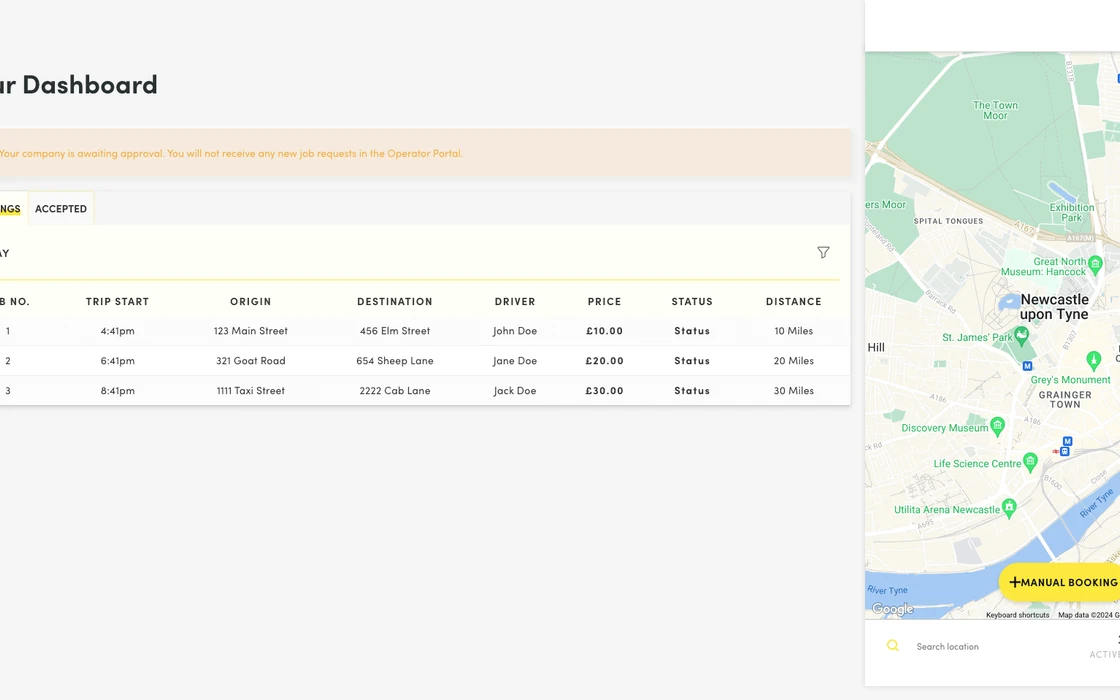
Task: Click the 10 Miles distance cell
Action: pyautogui.click(x=794, y=331)
